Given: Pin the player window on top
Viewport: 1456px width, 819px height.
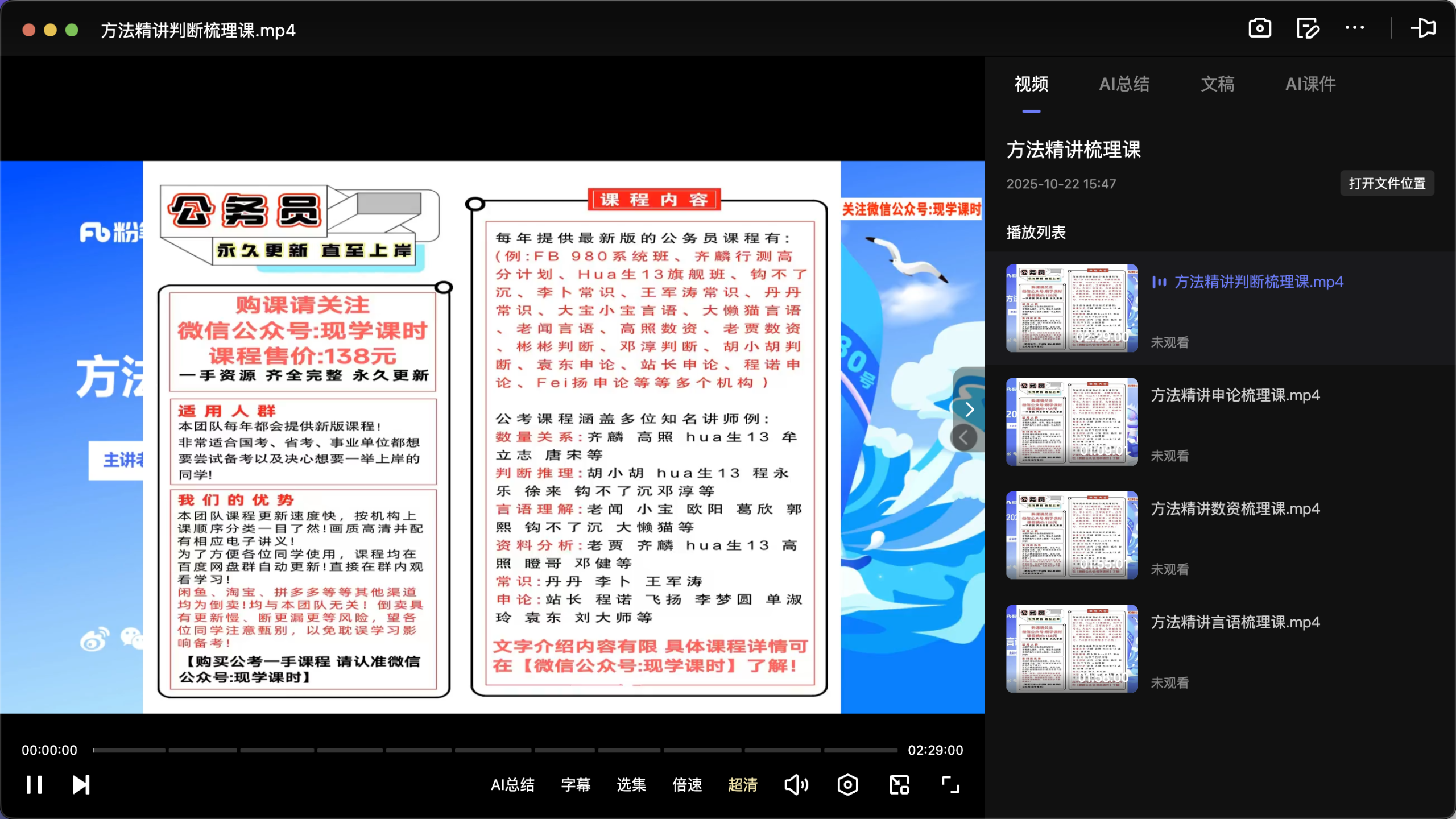Looking at the screenshot, I should tap(1424, 27).
